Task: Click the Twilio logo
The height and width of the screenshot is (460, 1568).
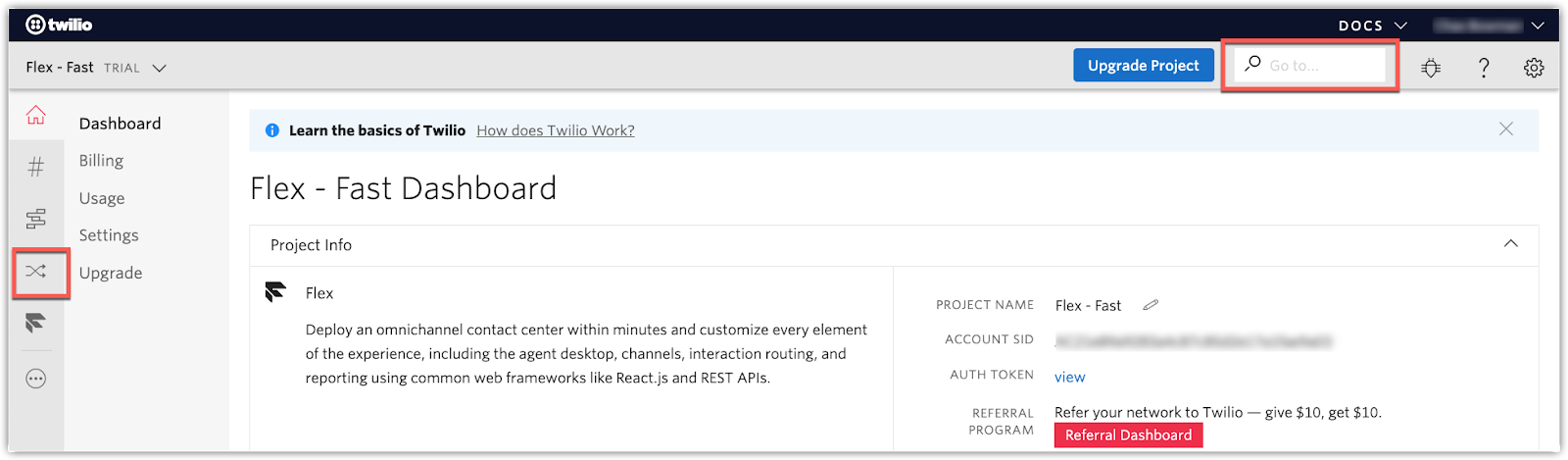Action: pos(59,25)
